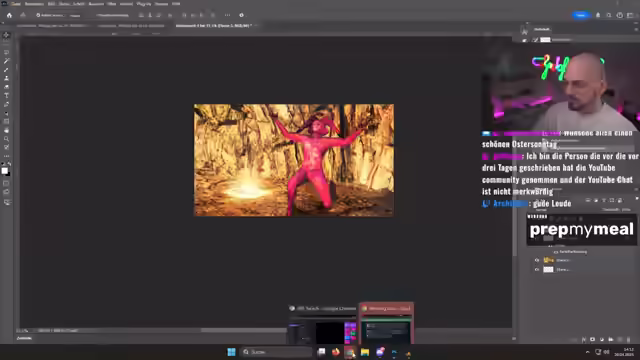Select the highlighted Chrome window preview thumbnail
The height and width of the screenshot is (360, 640).
pyautogui.click(x=387, y=324)
